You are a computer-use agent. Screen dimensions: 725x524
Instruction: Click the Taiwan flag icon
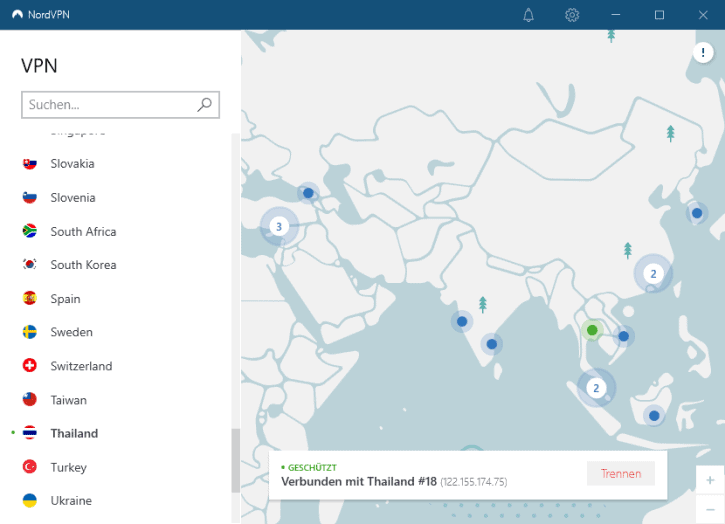(x=30, y=400)
